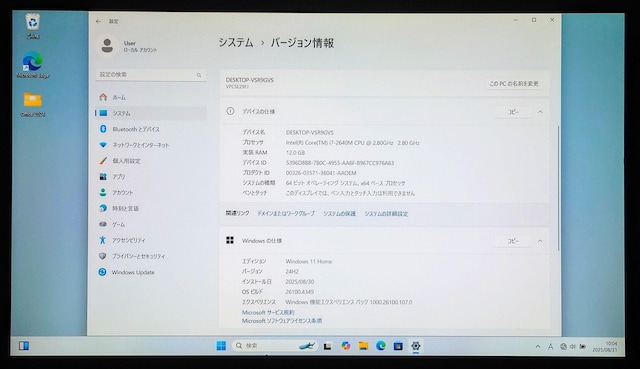The width and height of the screenshot is (640, 369).
Task: Collapse the デバイスの仕様 section chevron
Action: tap(540, 112)
